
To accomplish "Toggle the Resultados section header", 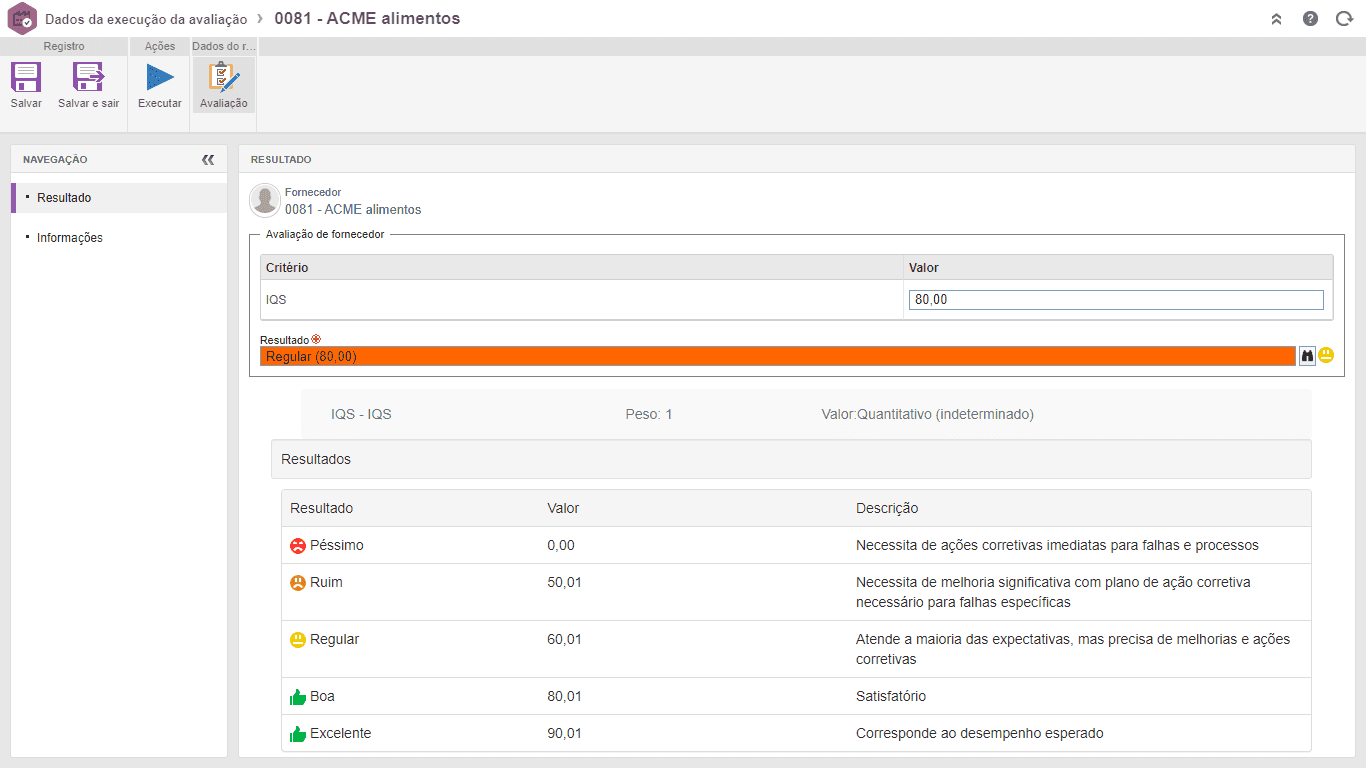I will coord(790,459).
